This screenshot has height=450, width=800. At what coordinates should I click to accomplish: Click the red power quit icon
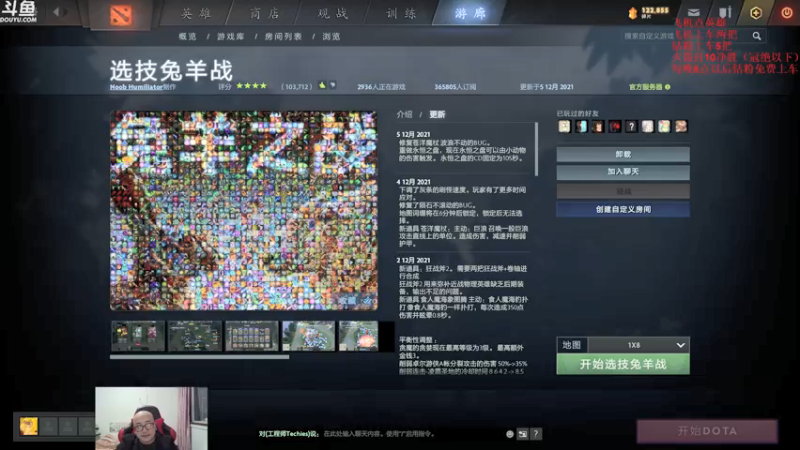pyautogui.click(x=787, y=12)
